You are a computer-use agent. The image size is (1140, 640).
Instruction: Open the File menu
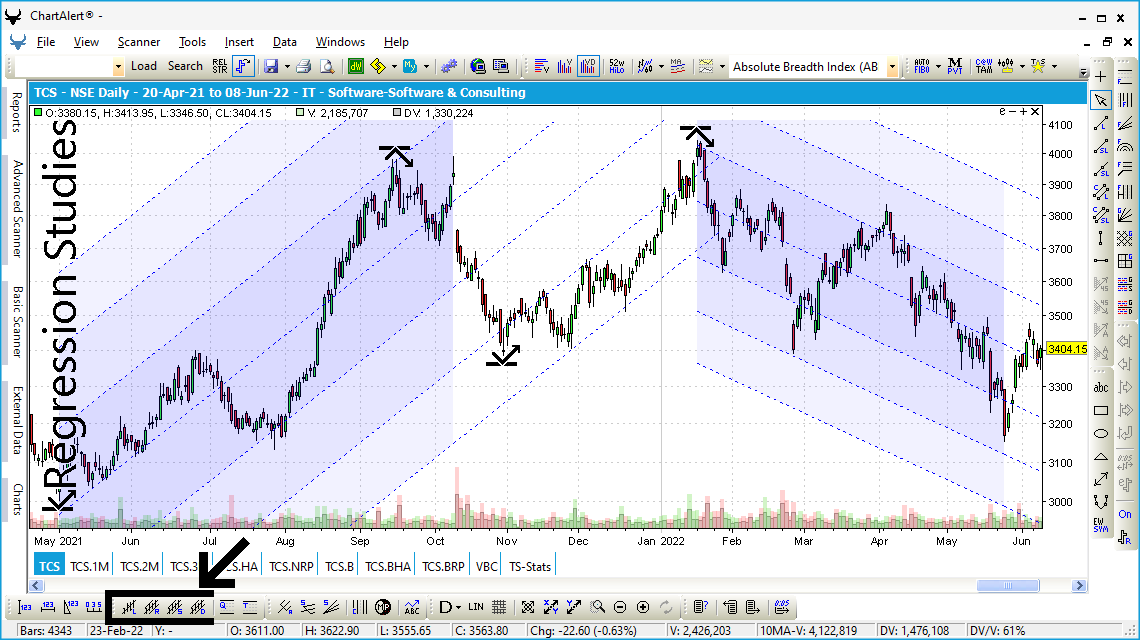click(x=46, y=41)
